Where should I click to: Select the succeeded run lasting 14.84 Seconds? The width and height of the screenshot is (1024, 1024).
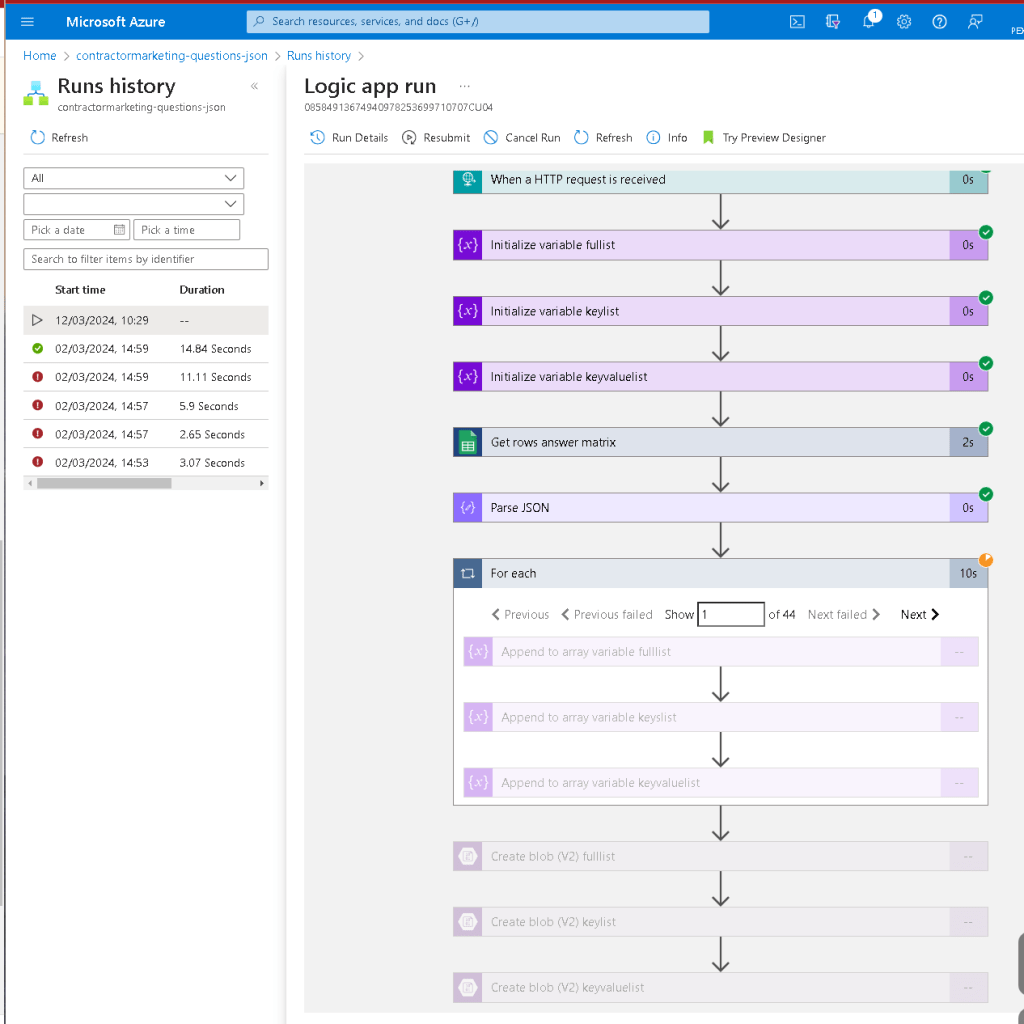pos(146,349)
